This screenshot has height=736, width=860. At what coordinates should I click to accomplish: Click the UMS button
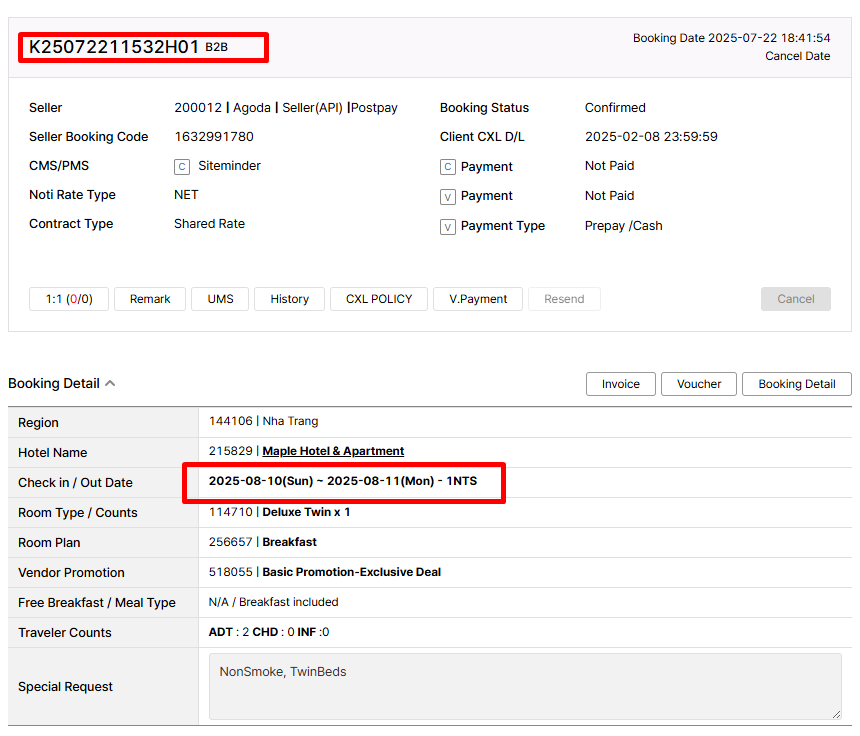click(220, 299)
